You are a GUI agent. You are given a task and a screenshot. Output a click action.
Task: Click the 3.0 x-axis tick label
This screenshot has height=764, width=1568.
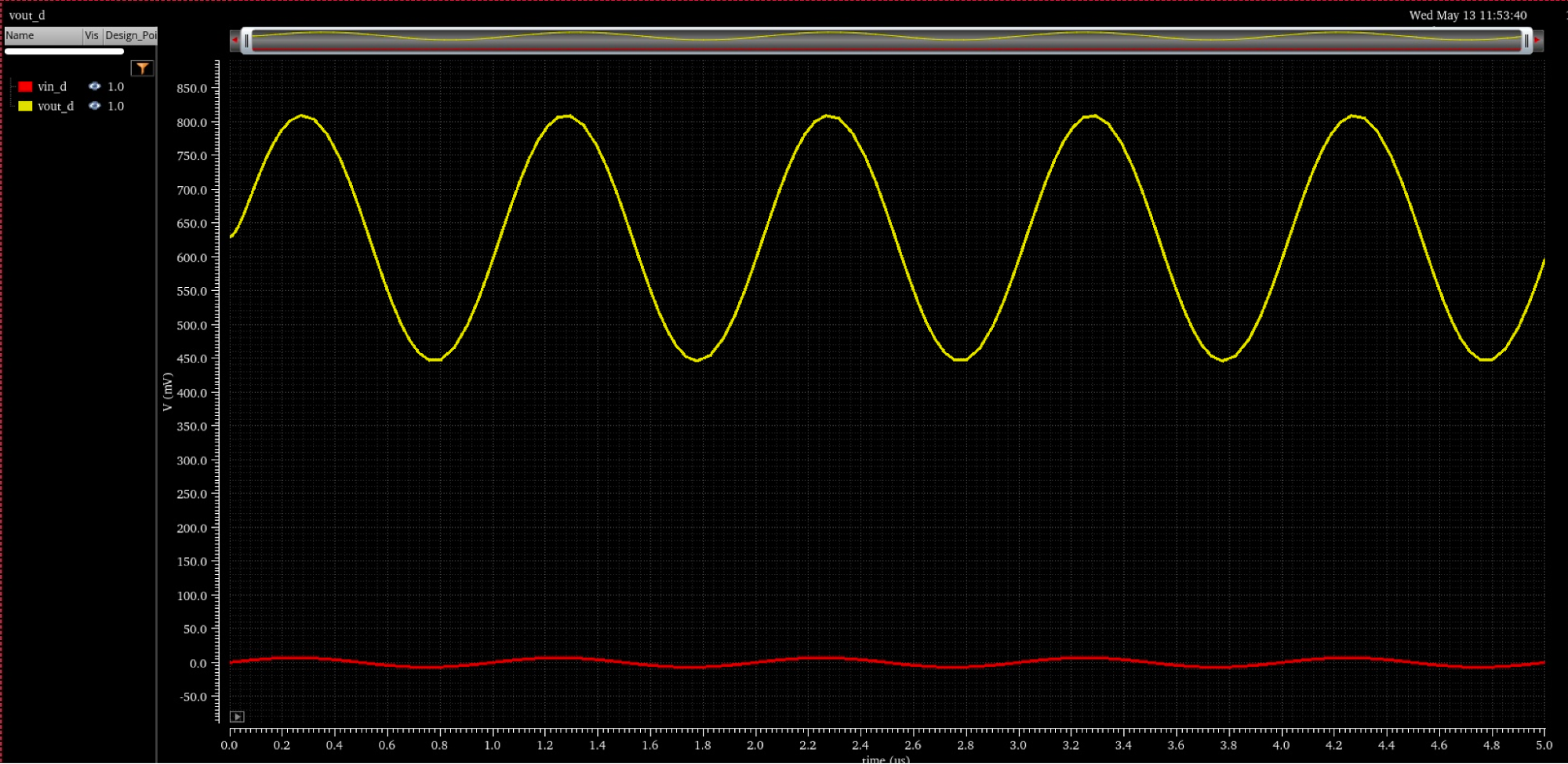[x=1018, y=745]
